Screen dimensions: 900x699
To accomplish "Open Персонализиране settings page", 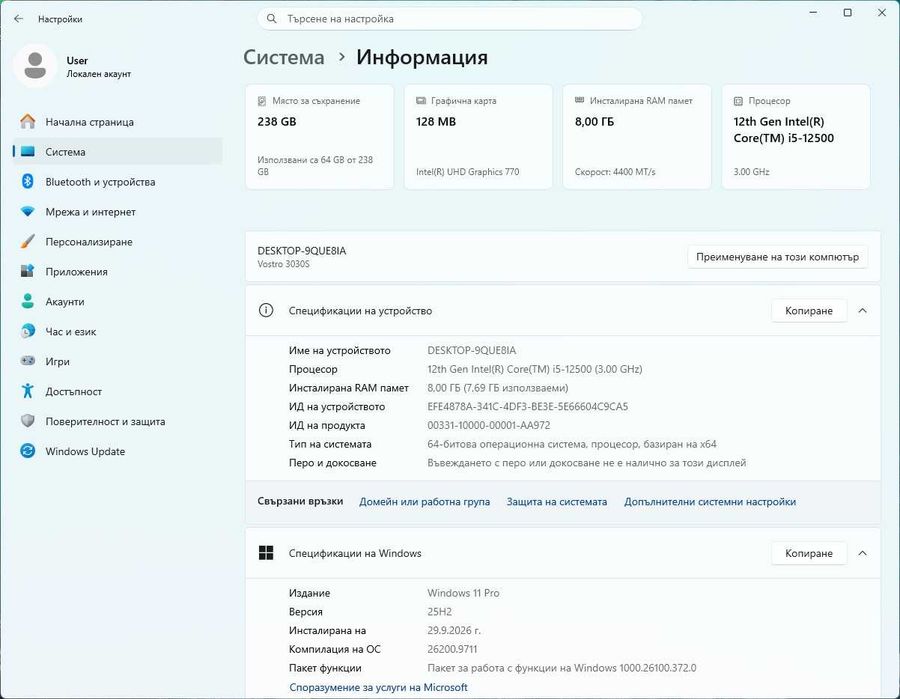I will coord(117,242).
